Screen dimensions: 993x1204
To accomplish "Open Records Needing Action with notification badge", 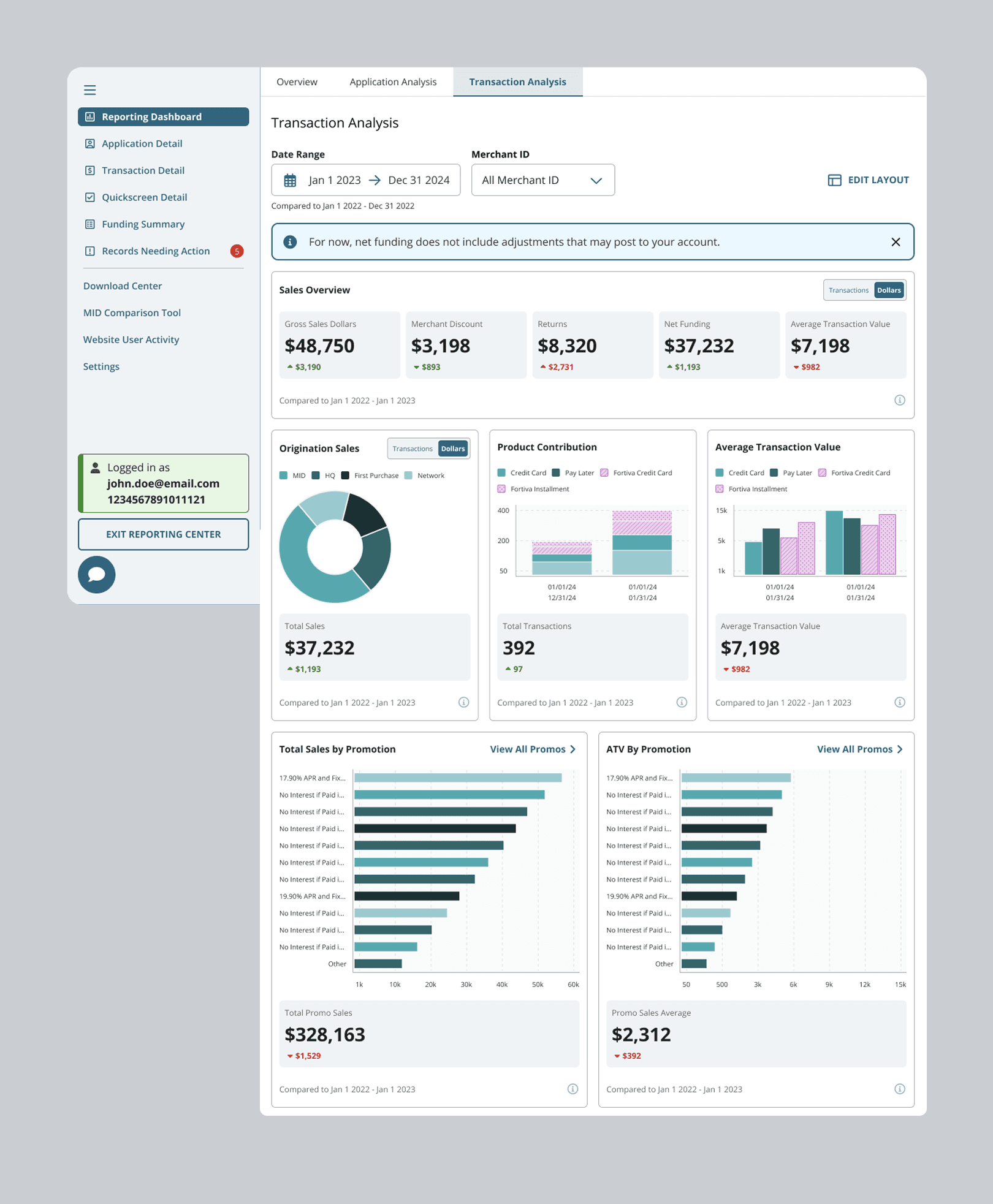I will pyautogui.click(x=154, y=251).
